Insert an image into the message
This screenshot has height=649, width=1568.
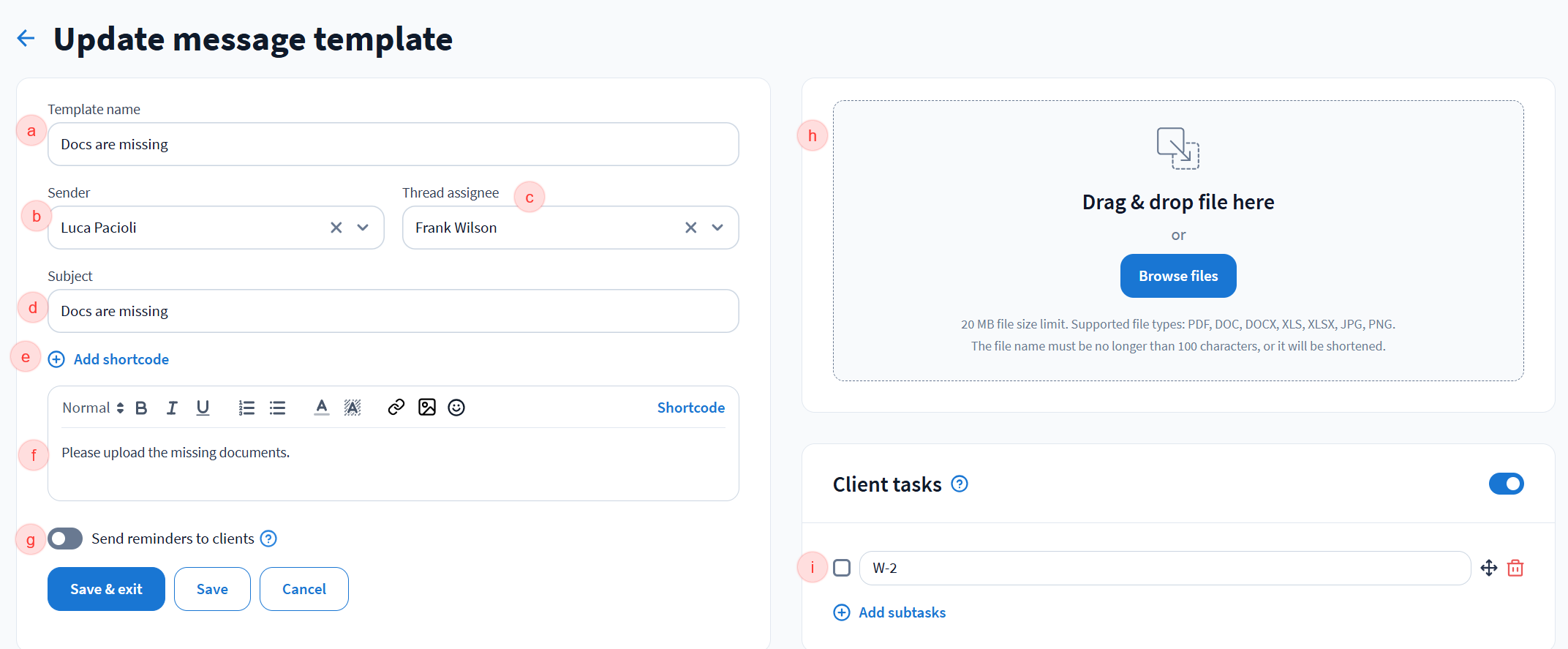pyautogui.click(x=427, y=408)
